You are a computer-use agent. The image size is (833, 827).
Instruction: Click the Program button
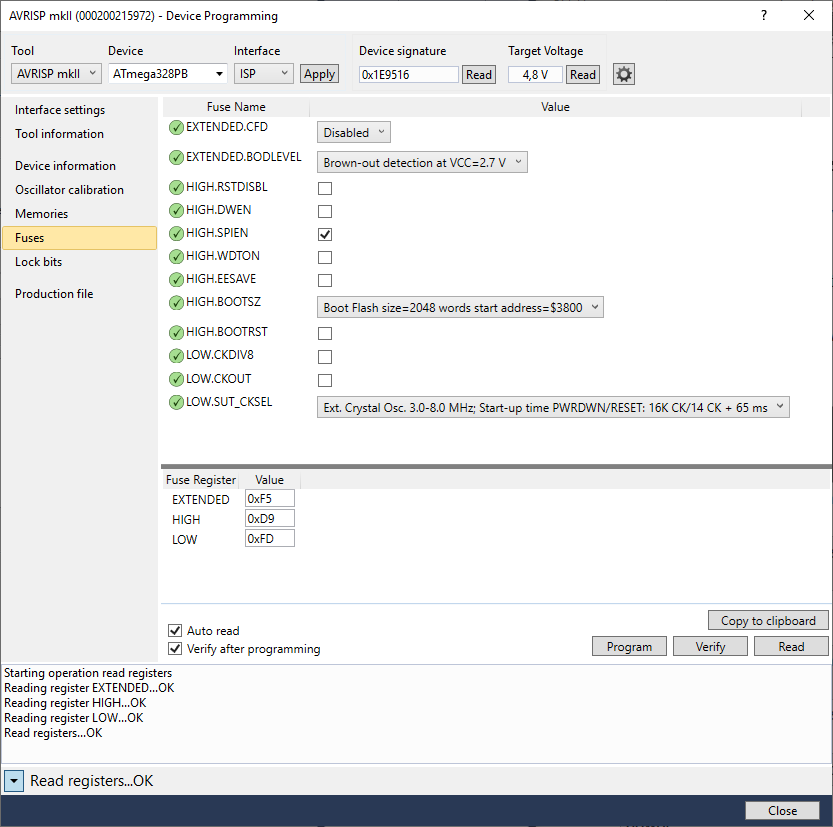tap(629, 646)
